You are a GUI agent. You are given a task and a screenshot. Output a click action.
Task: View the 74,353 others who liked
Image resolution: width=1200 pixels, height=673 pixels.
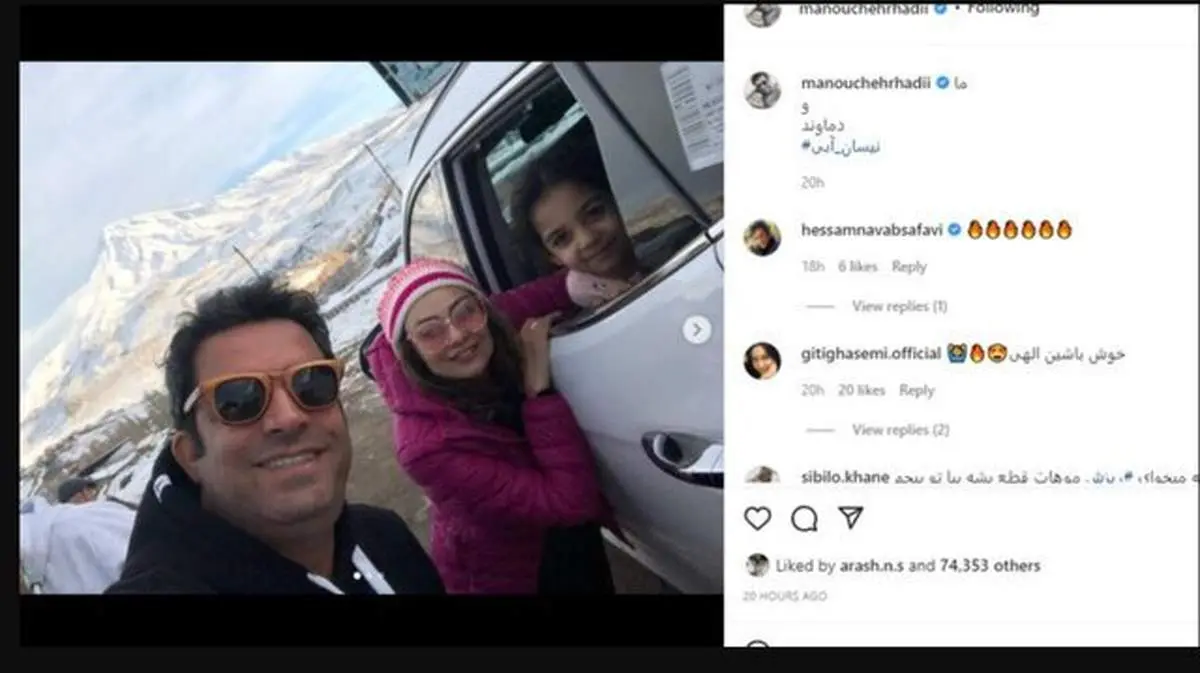pos(990,566)
